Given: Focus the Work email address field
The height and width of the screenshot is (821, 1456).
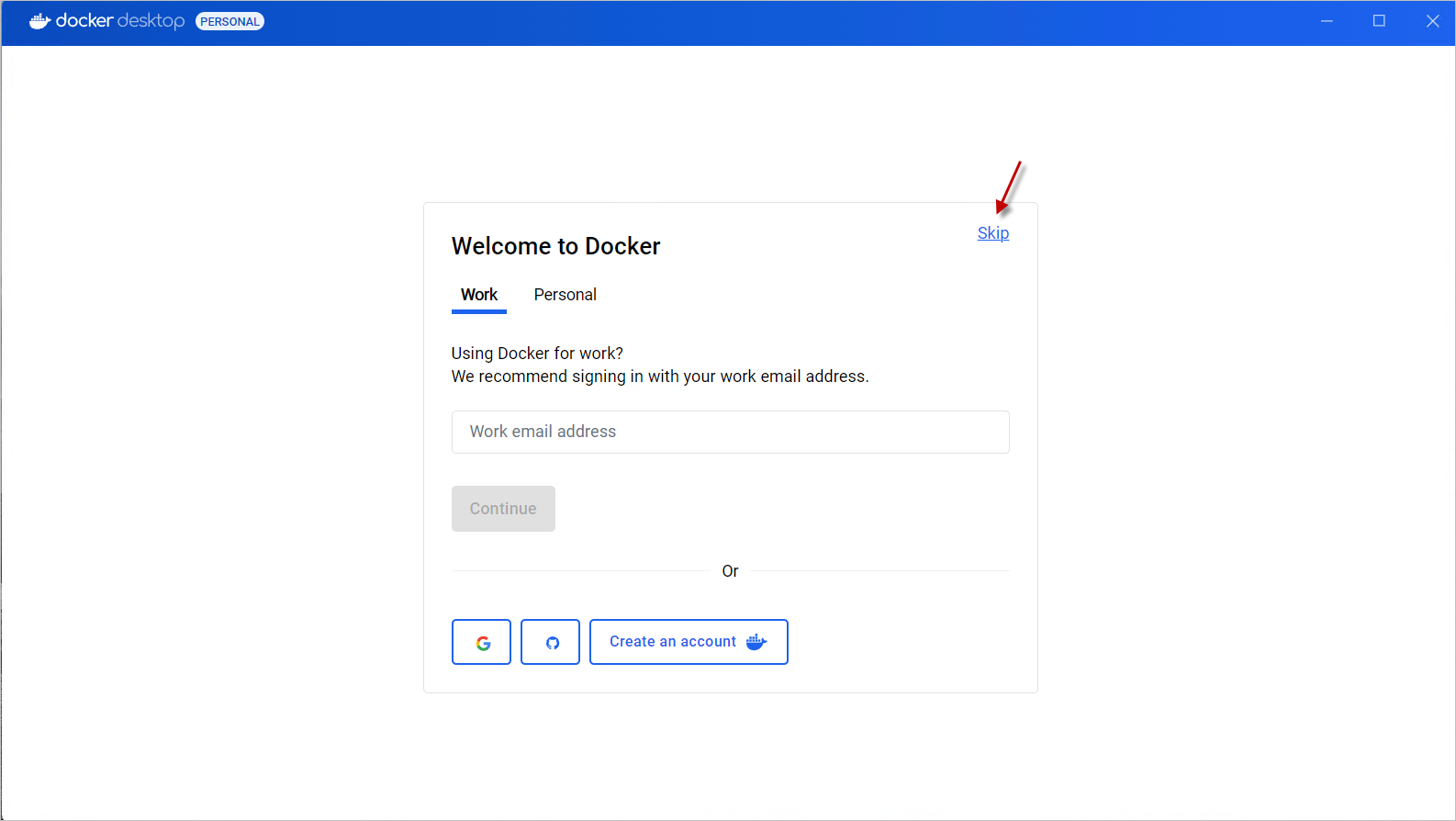Looking at the screenshot, I should click(731, 432).
